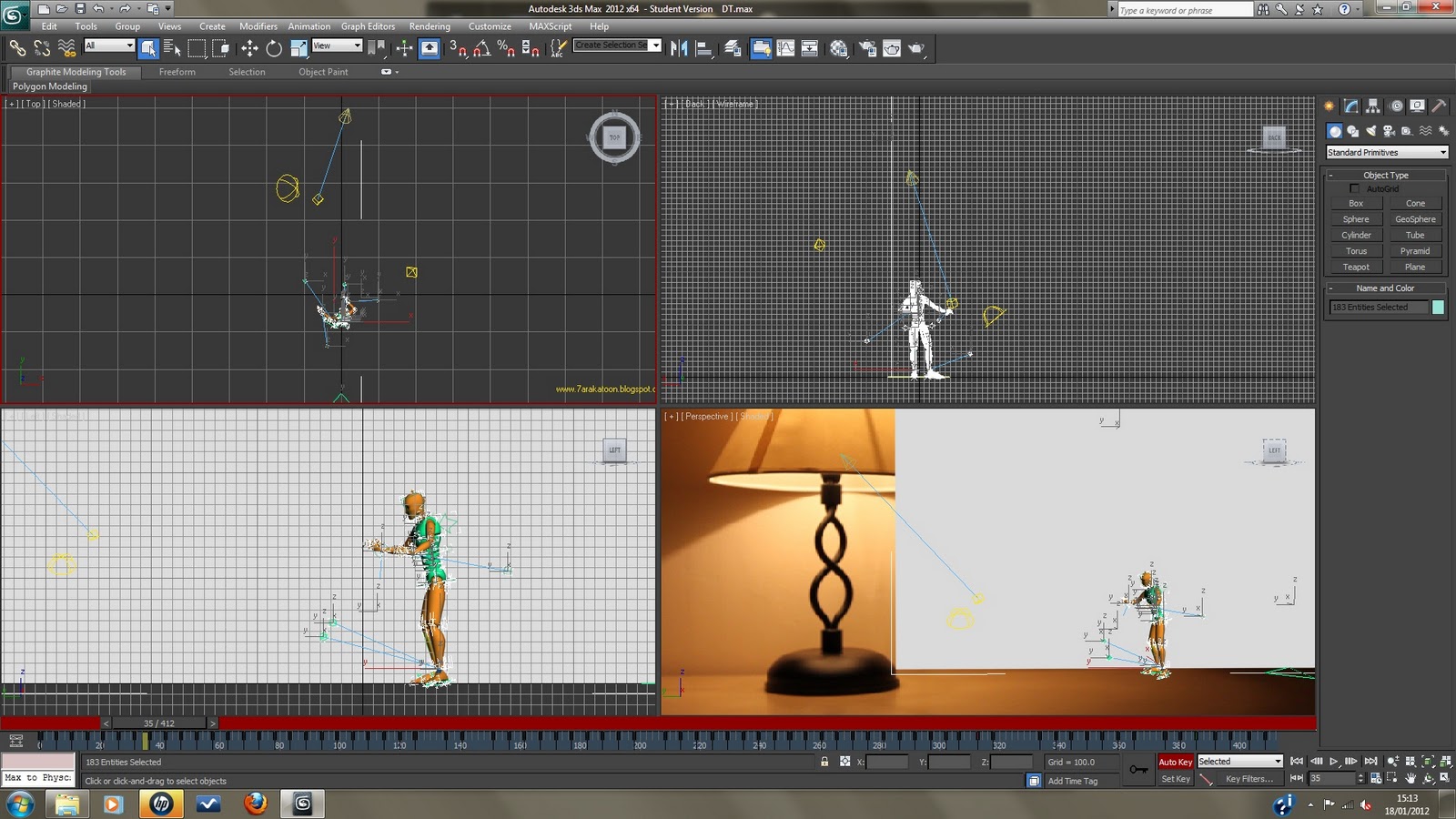Viewport: 1456px width, 819px height.
Task: Click the Render Production teapot icon
Action: coord(916,48)
